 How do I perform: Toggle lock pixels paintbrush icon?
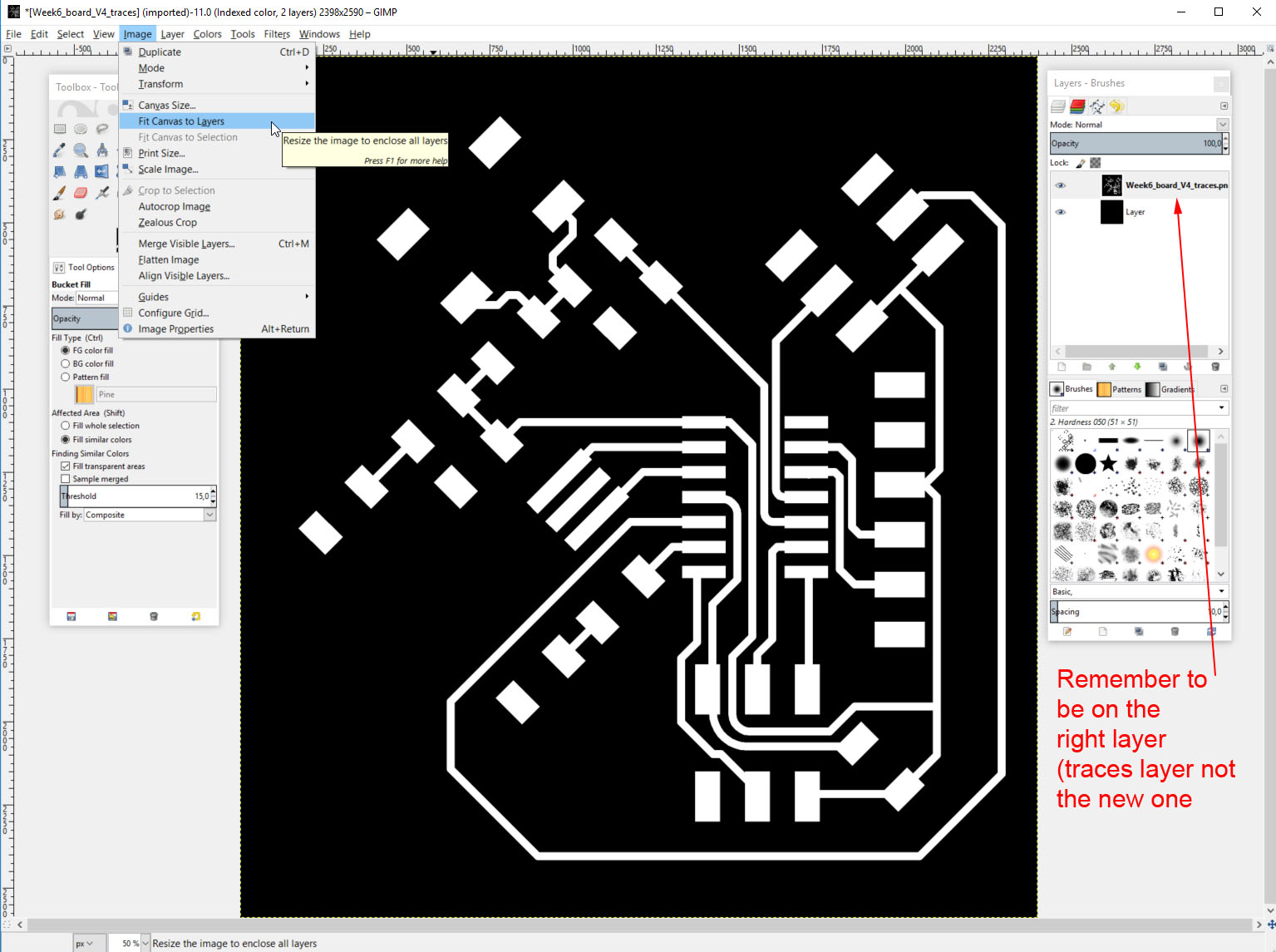click(1081, 163)
